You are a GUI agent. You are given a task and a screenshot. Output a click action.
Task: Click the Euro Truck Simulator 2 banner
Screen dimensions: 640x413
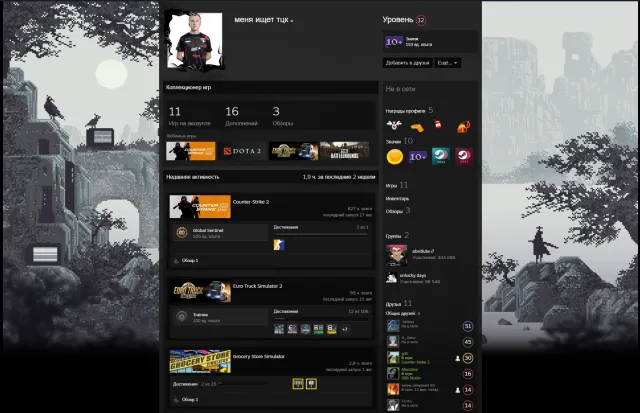point(200,291)
